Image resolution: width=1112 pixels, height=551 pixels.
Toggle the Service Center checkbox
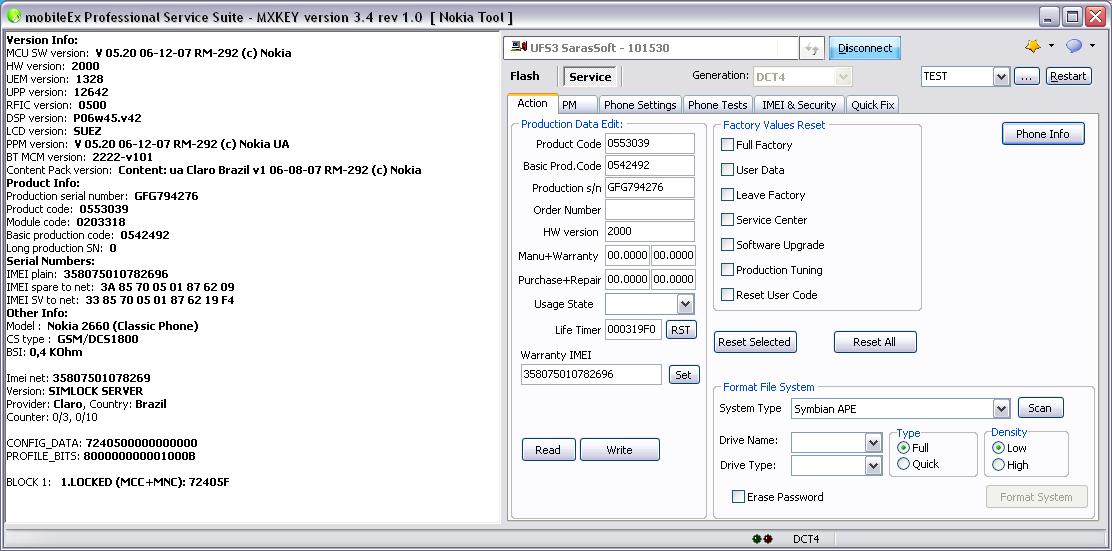point(727,220)
